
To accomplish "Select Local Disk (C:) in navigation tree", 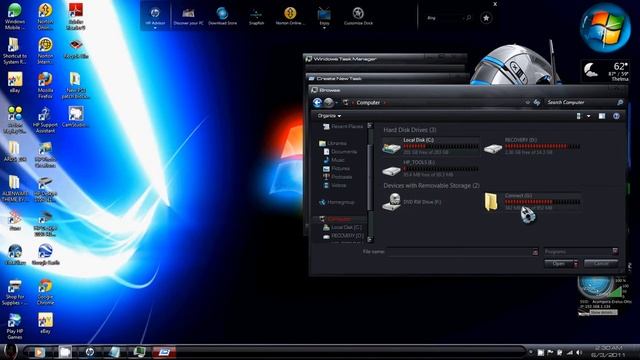I will pos(342,227).
